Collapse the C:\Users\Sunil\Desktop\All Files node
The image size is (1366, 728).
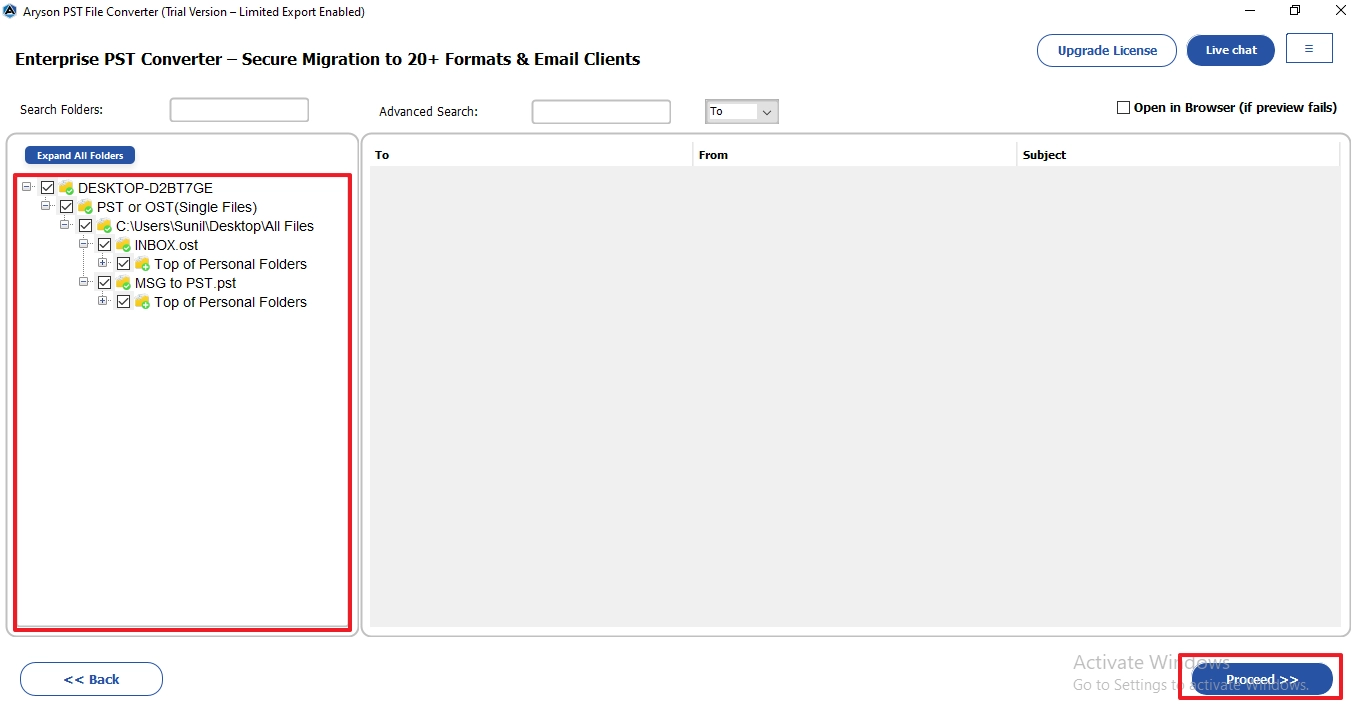pos(65,225)
